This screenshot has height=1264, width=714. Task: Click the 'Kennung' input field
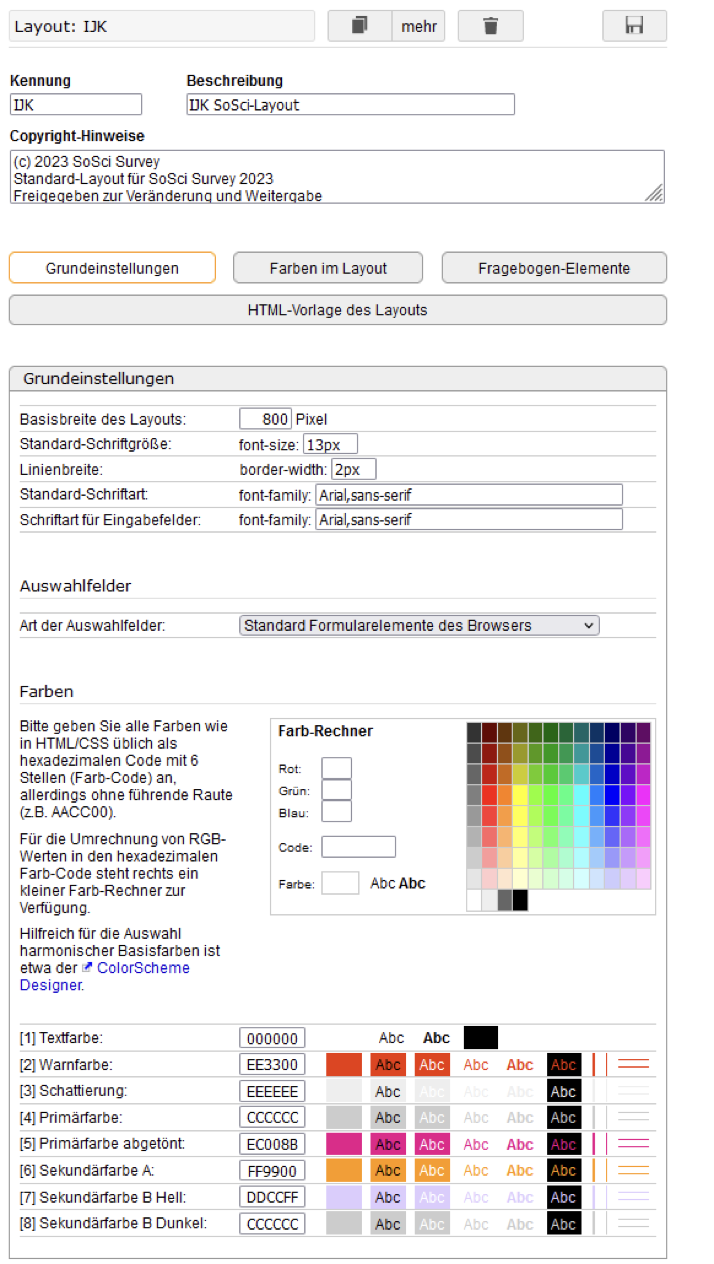tap(76, 105)
